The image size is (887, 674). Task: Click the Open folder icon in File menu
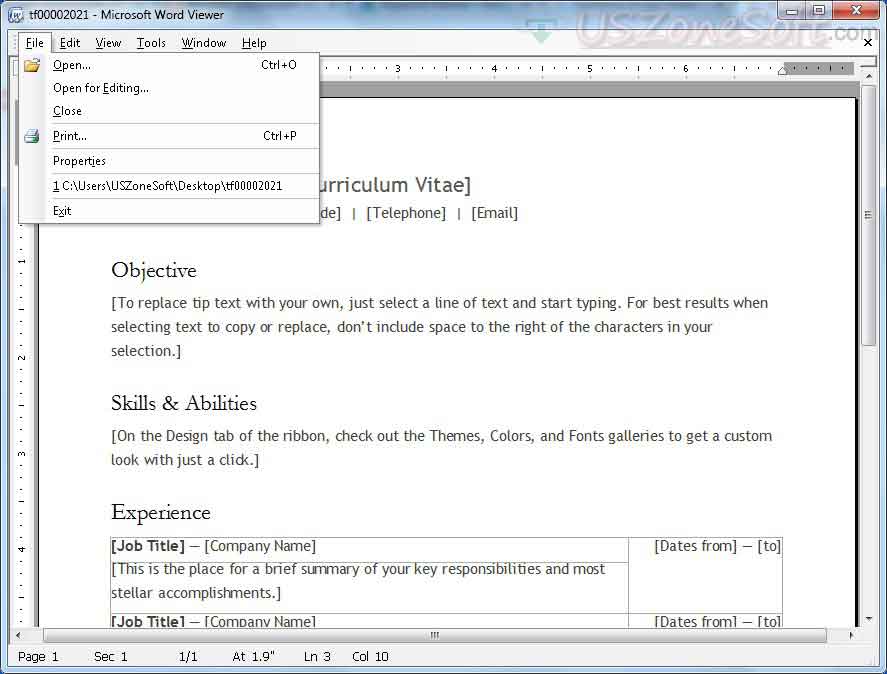[x=32, y=65]
